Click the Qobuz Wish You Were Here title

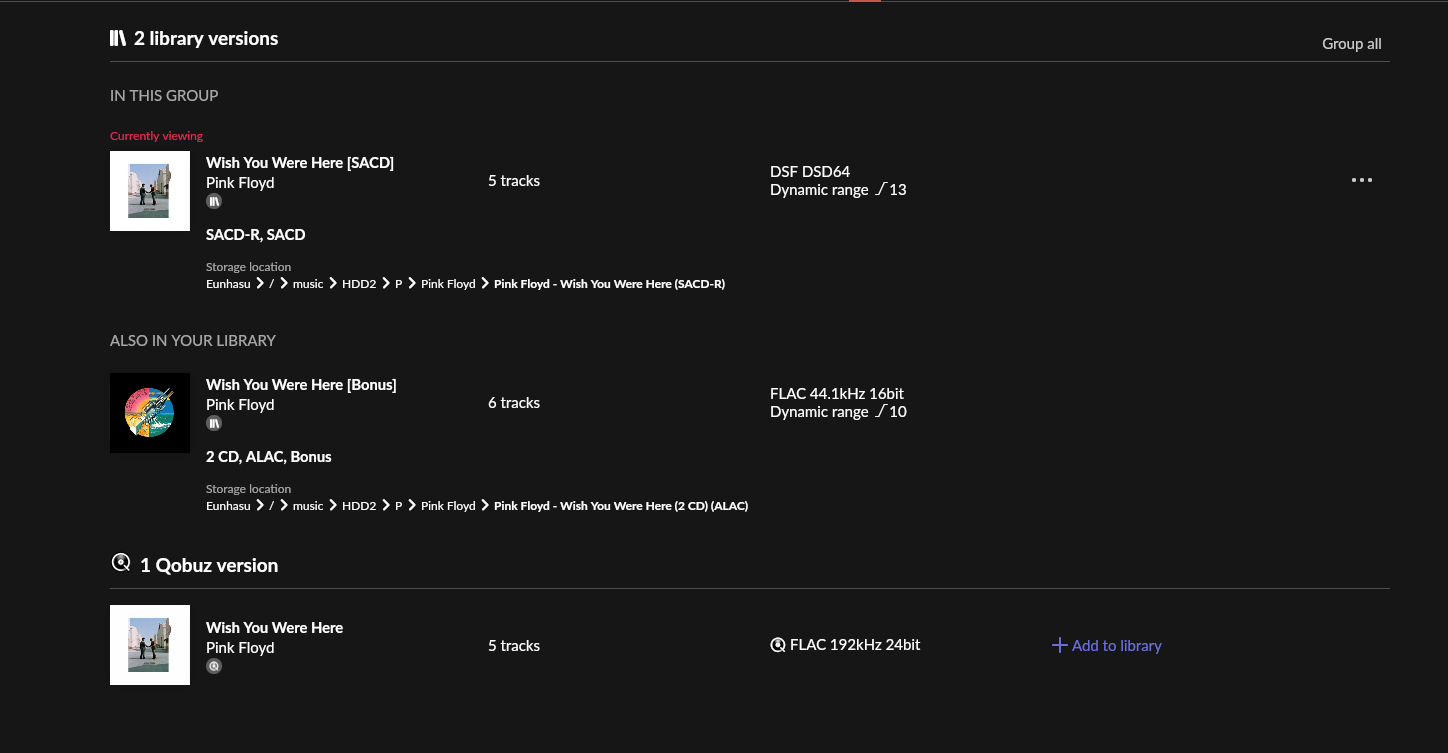click(274, 628)
